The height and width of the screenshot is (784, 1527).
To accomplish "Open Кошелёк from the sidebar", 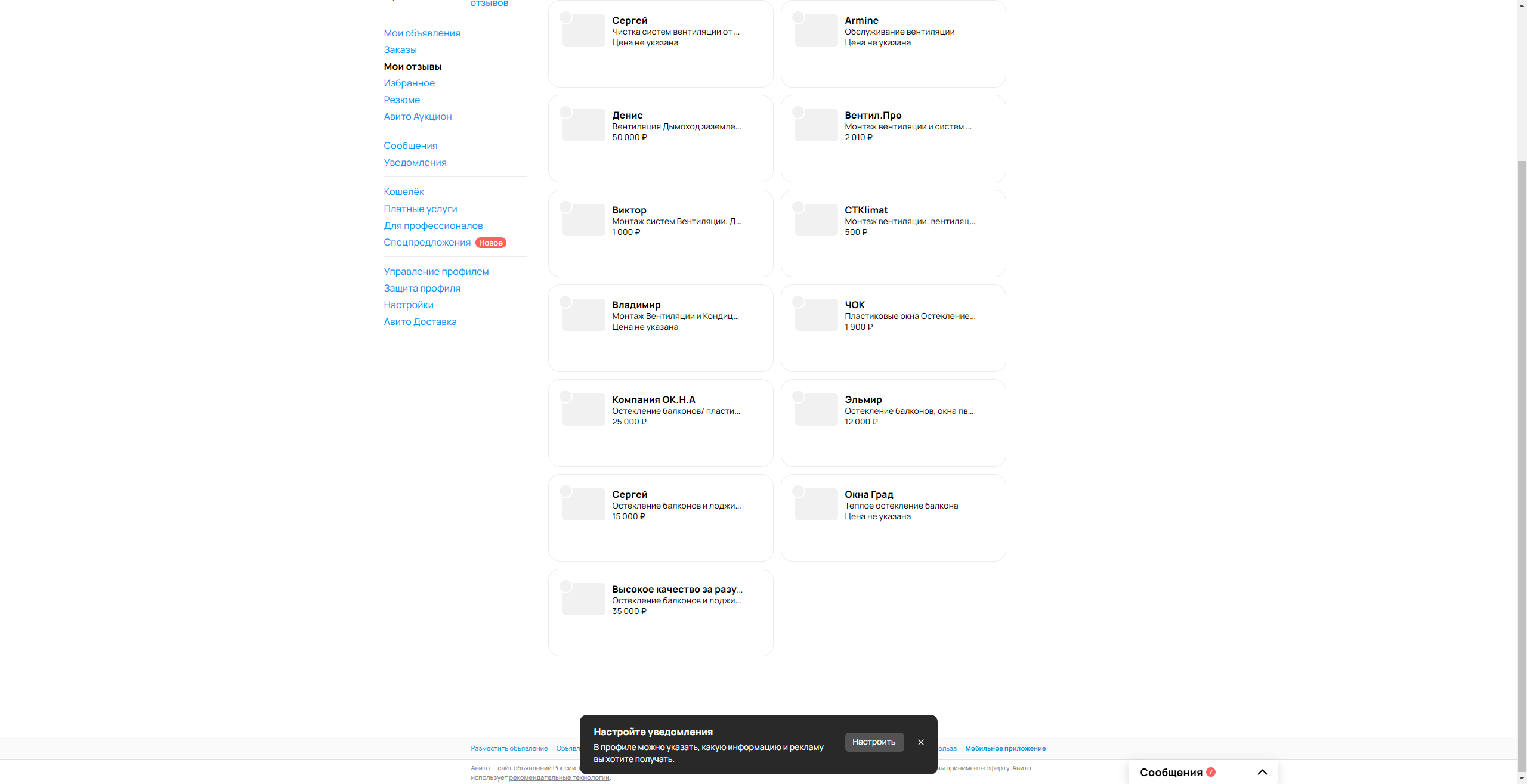I will pyautogui.click(x=404, y=191).
